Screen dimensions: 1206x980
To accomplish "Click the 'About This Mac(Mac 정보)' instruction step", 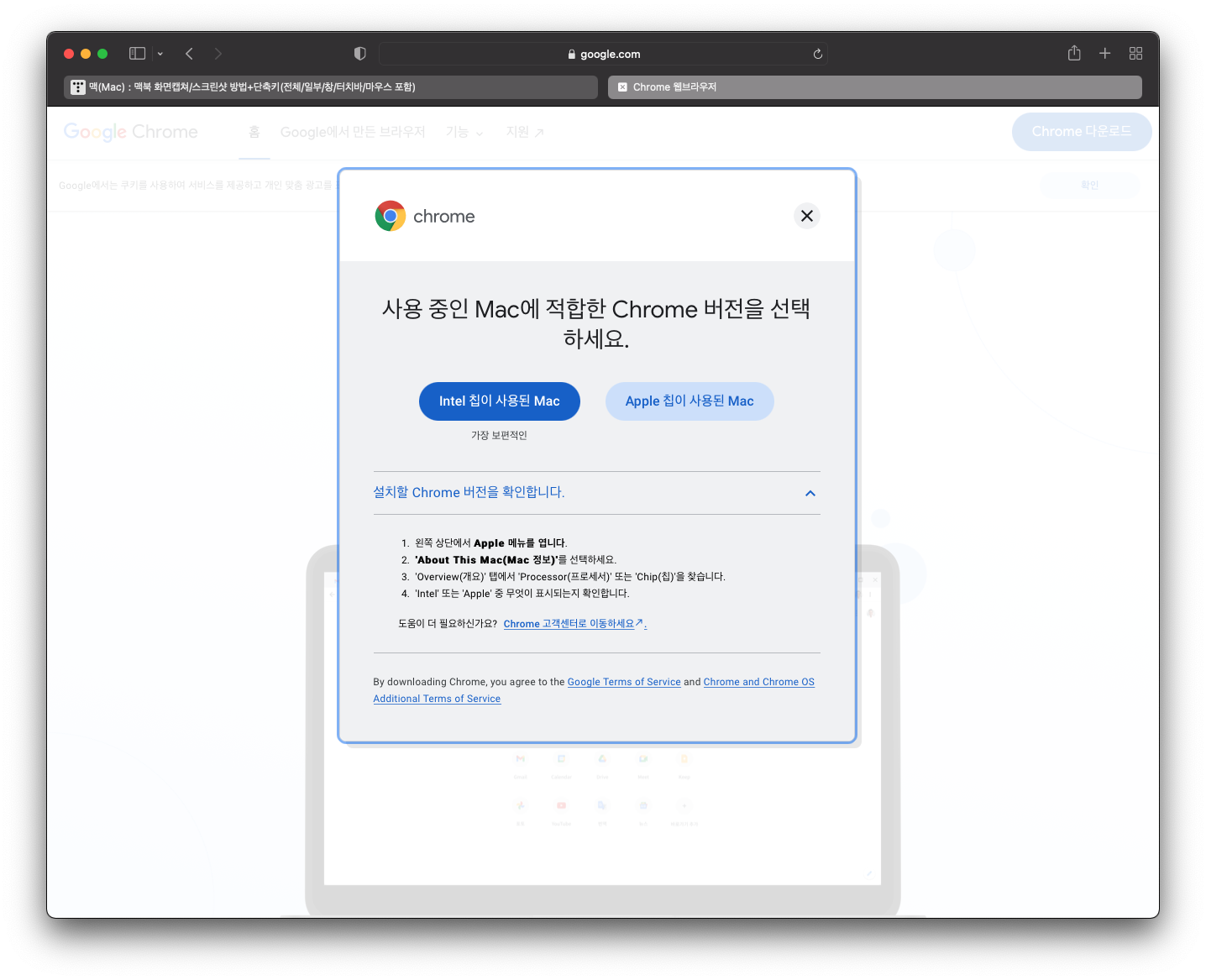I will [516, 560].
